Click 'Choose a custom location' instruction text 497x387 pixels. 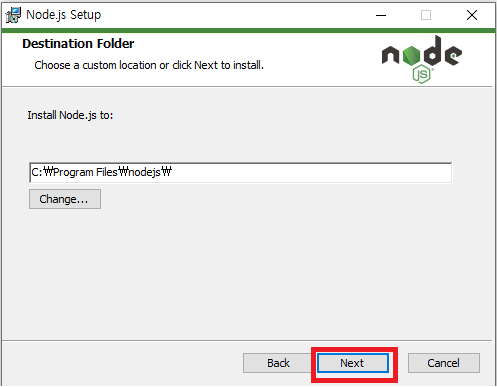click(149, 65)
